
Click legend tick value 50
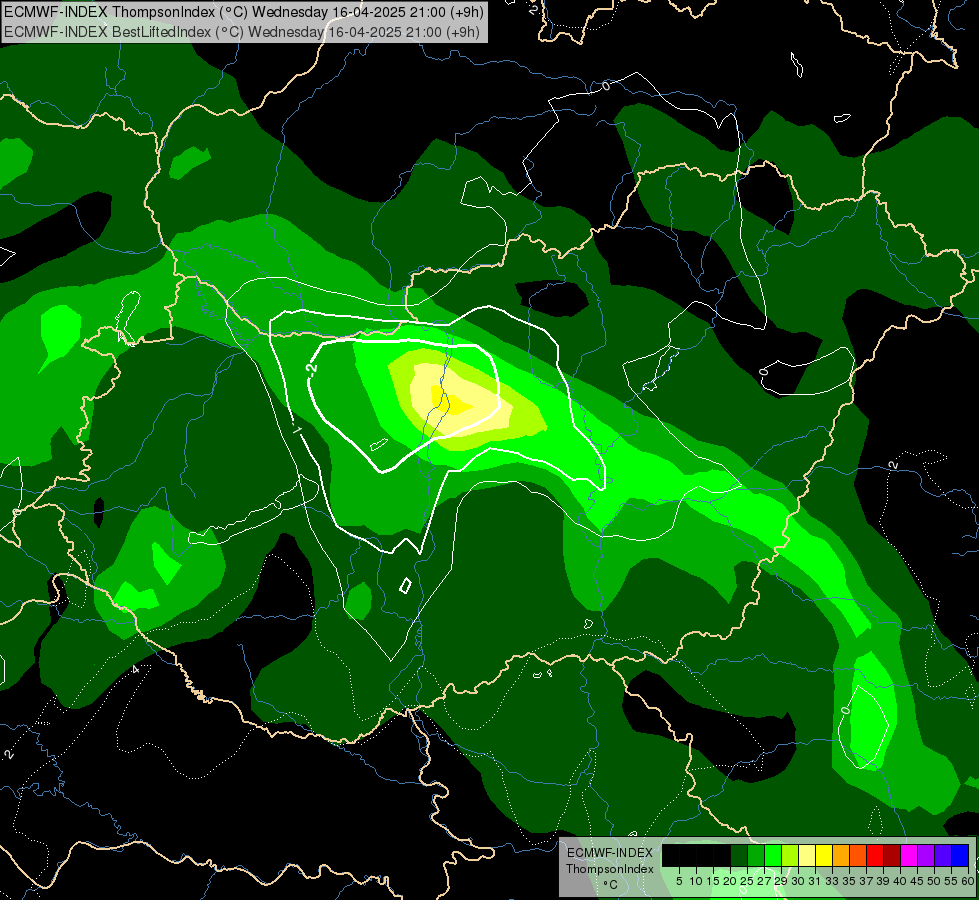point(935,881)
